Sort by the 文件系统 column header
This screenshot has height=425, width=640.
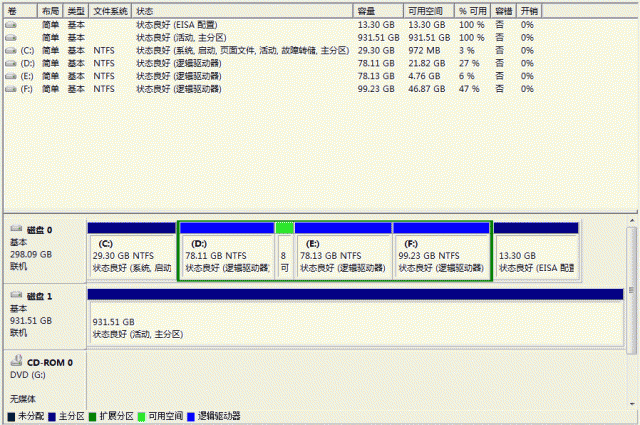pyautogui.click(x=110, y=11)
